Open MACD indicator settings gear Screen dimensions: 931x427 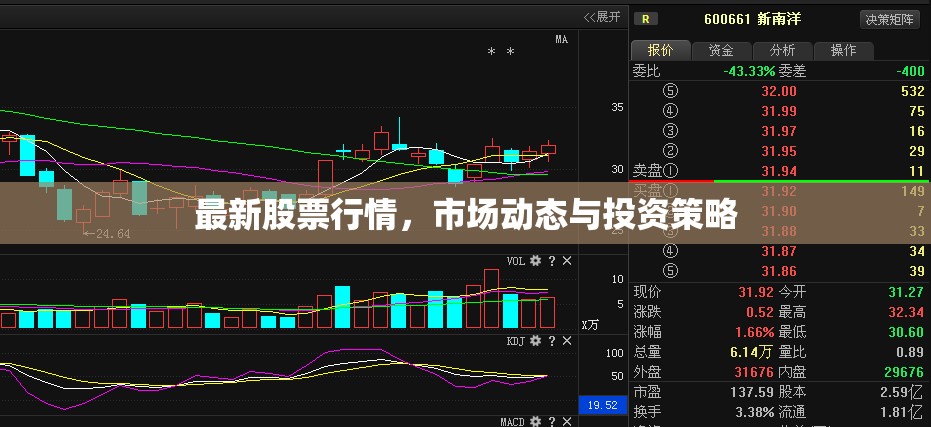pyautogui.click(x=536, y=422)
